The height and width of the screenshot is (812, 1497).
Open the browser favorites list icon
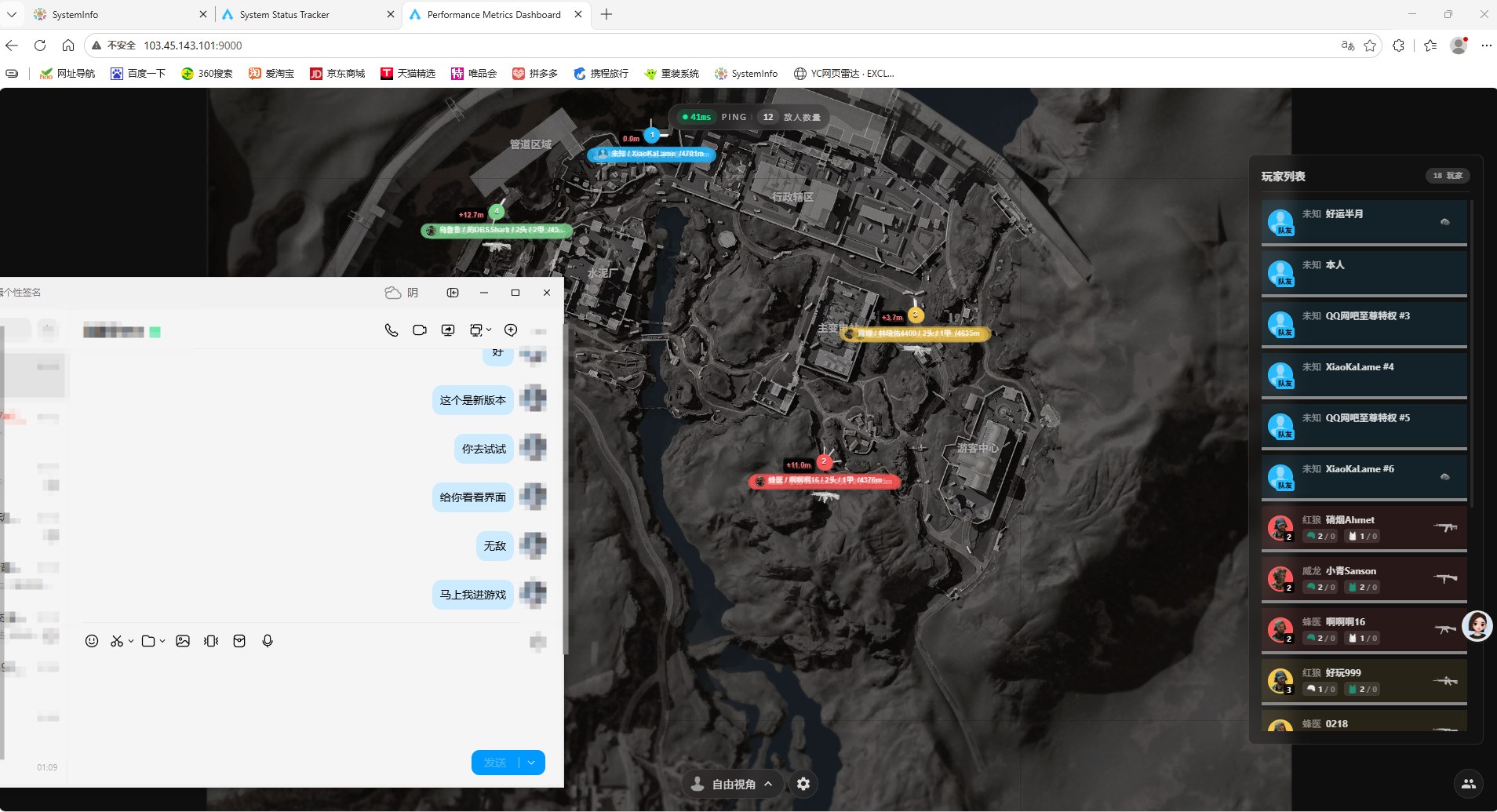[x=1430, y=46]
